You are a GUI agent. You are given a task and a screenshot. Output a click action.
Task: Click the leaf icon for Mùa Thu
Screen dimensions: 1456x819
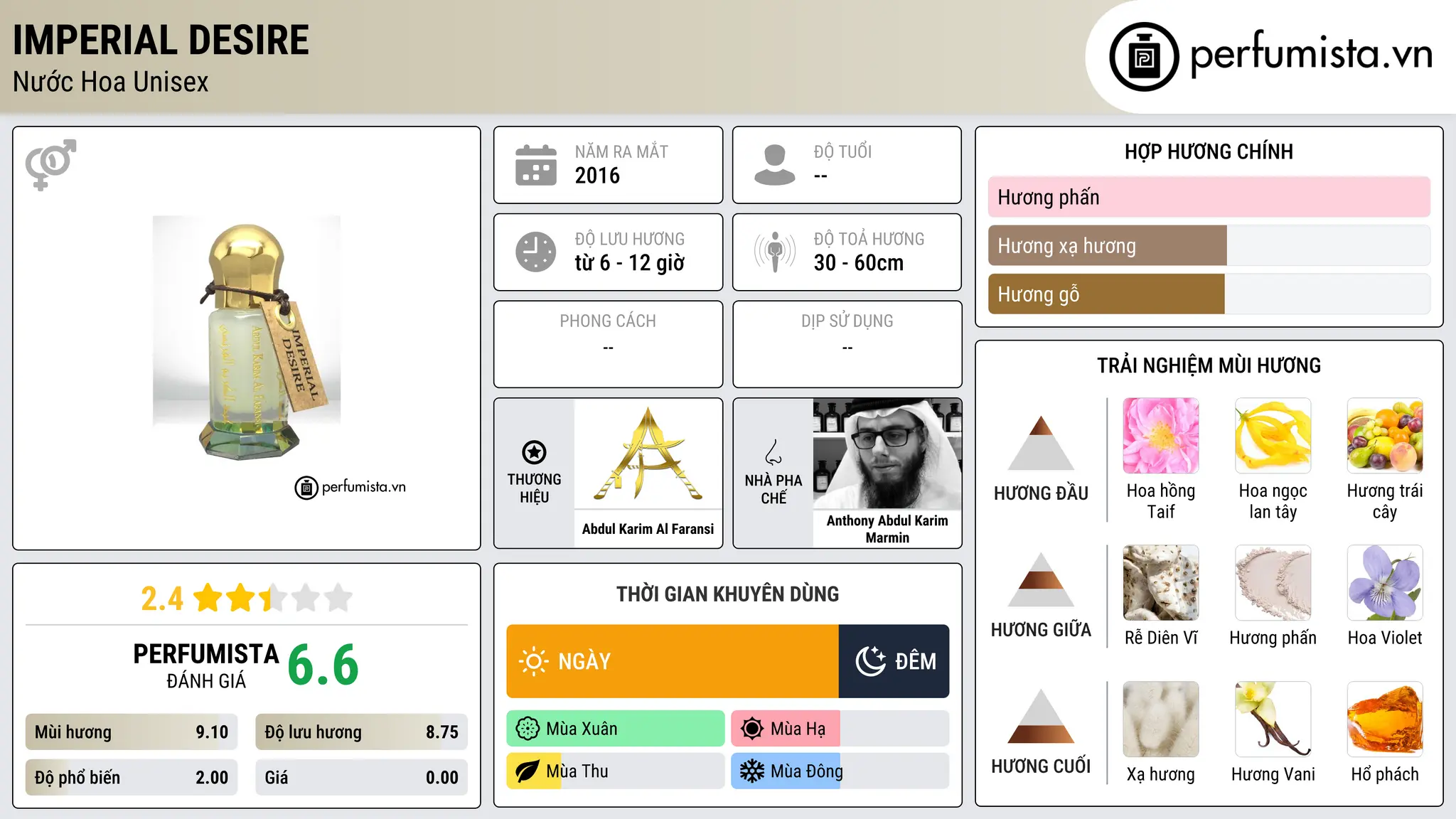pos(528,771)
